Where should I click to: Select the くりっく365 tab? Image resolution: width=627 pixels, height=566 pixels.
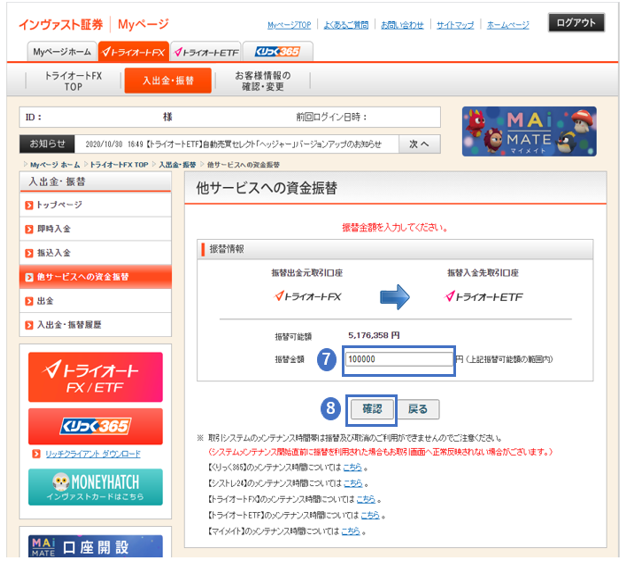[x=278, y=52]
